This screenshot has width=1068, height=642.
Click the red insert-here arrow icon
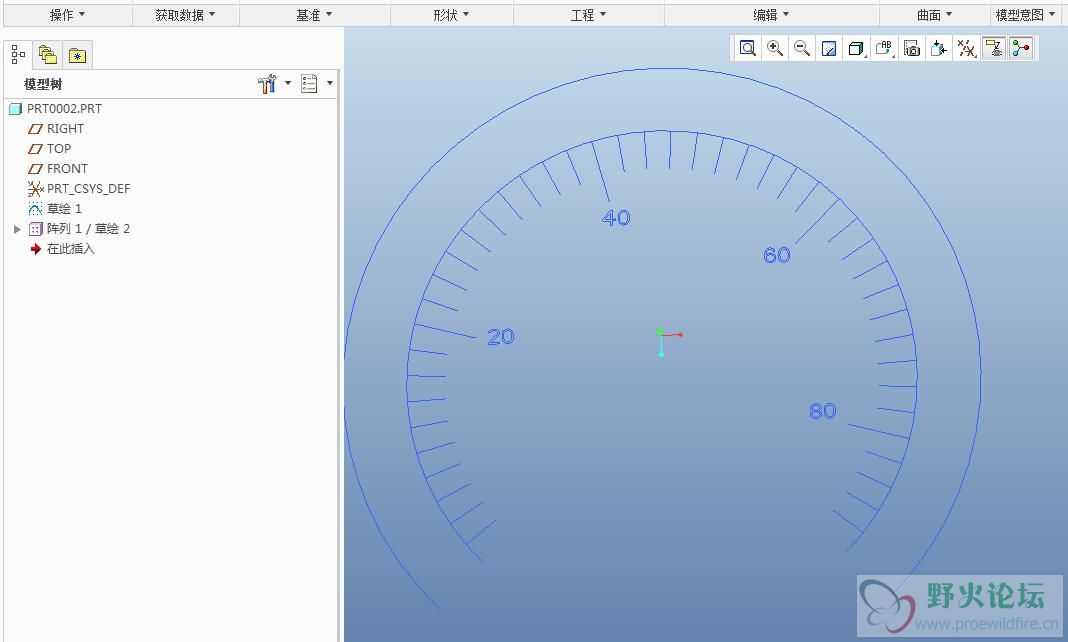36,249
